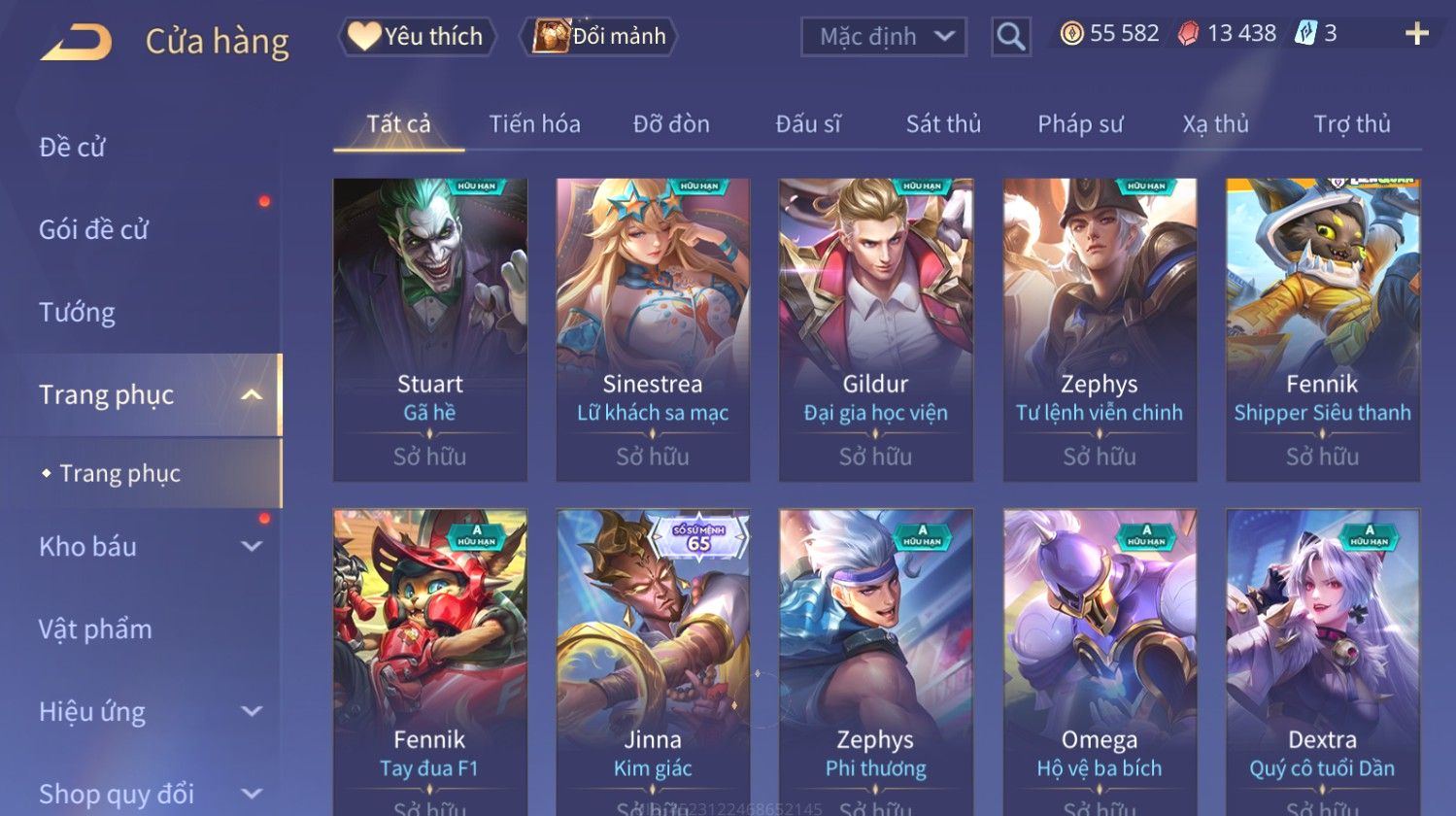The width and height of the screenshot is (1456, 816).
Task: Collapse the Trang phục sidebar section
Action: pyautogui.click(x=251, y=394)
